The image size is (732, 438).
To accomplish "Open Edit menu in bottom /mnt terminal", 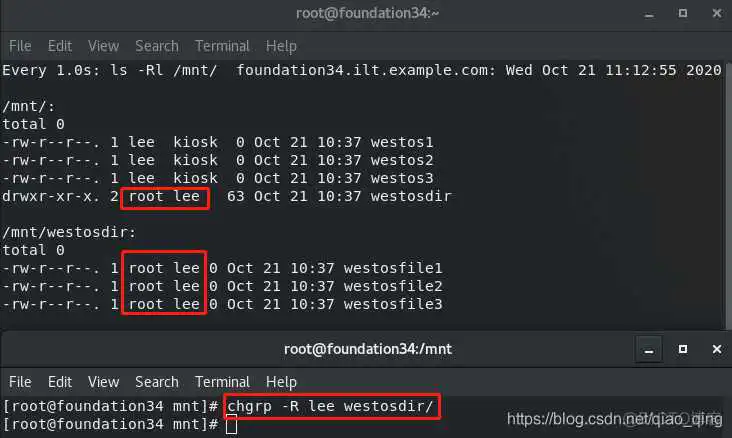I will click(60, 381).
